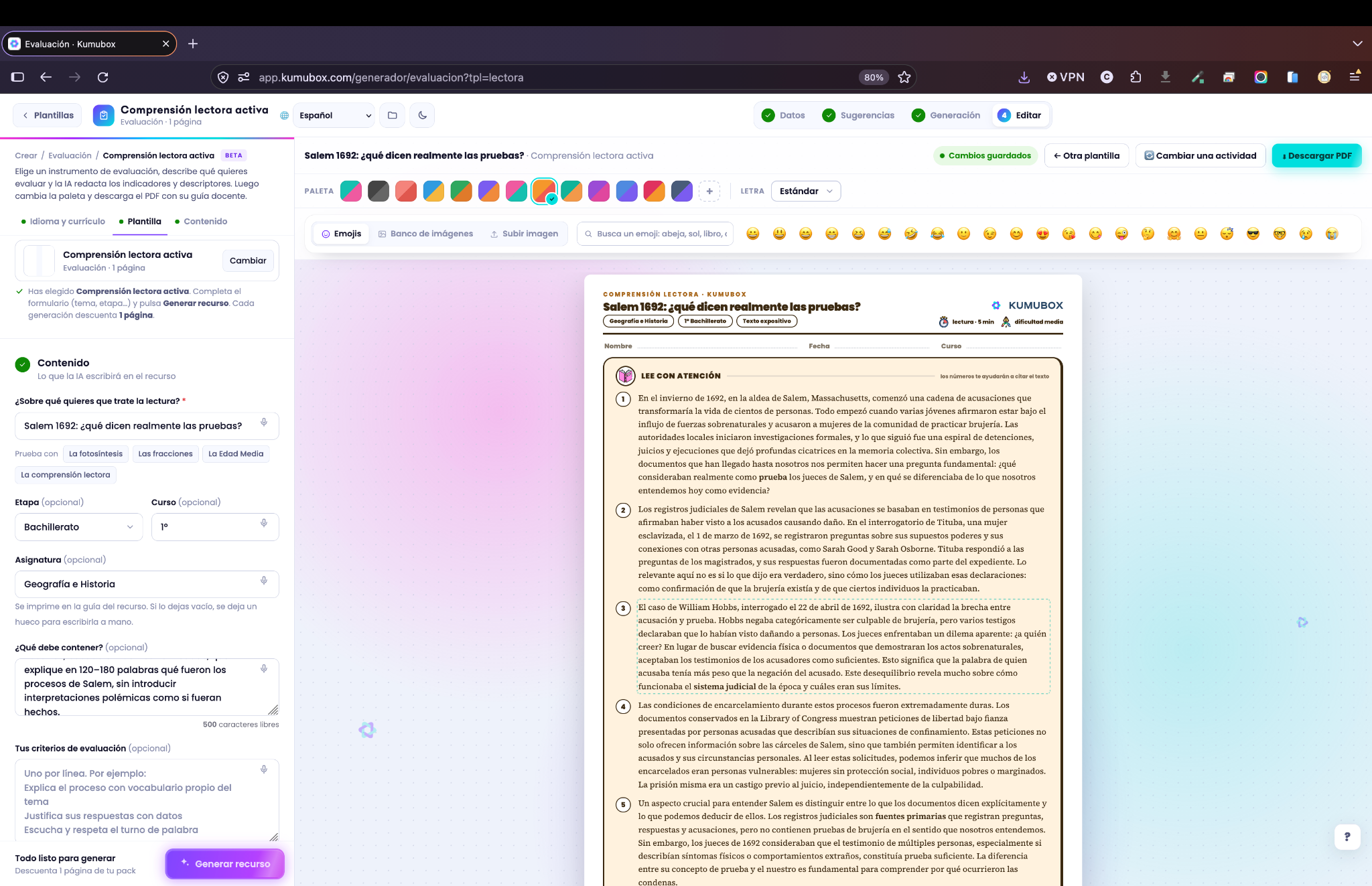The height and width of the screenshot is (886, 1372).
Task: Reload the browser page
Action: click(102, 77)
